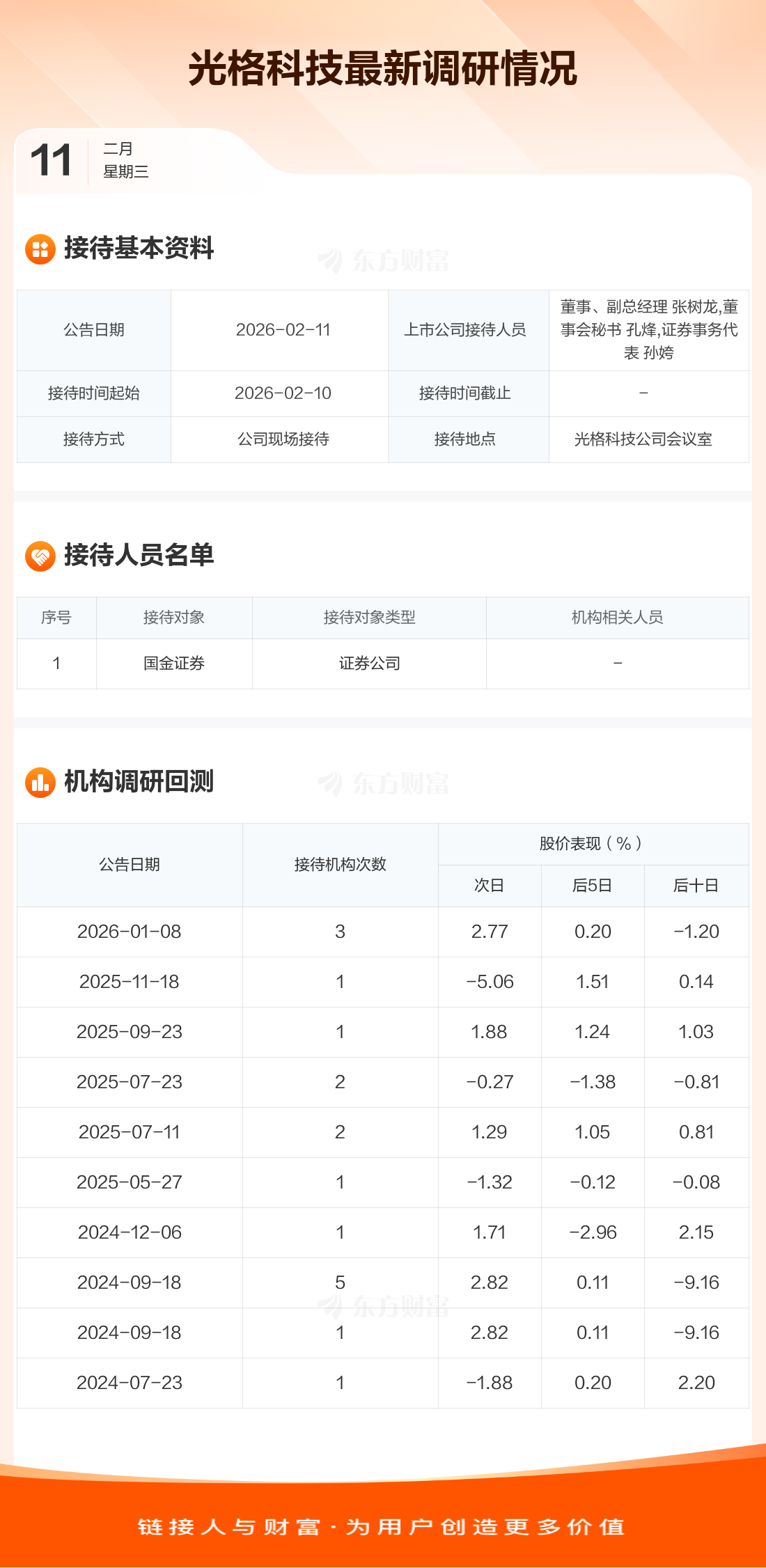Click the count 5 in 2024-09-18 row
The height and width of the screenshot is (1568, 766).
340,1283
